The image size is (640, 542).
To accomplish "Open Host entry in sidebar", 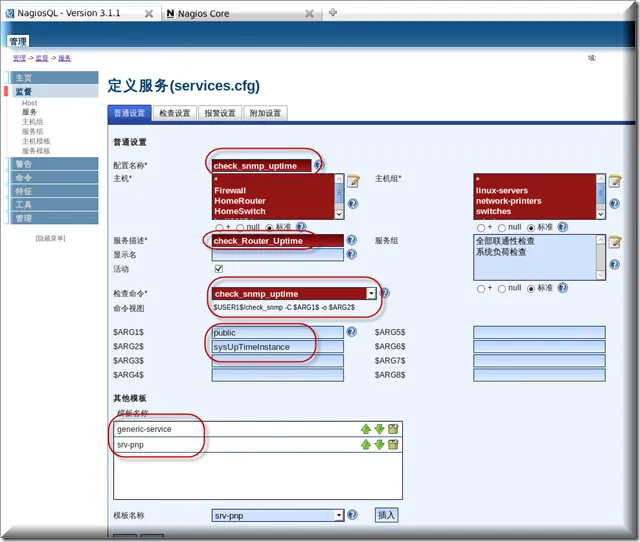I will [x=29, y=103].
